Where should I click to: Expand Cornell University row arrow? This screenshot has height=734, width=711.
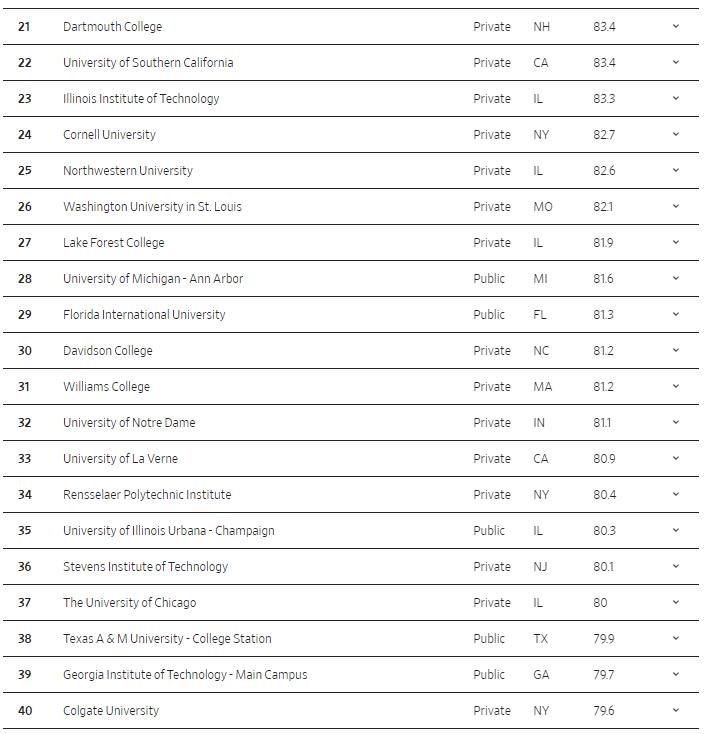coord(676,134)
